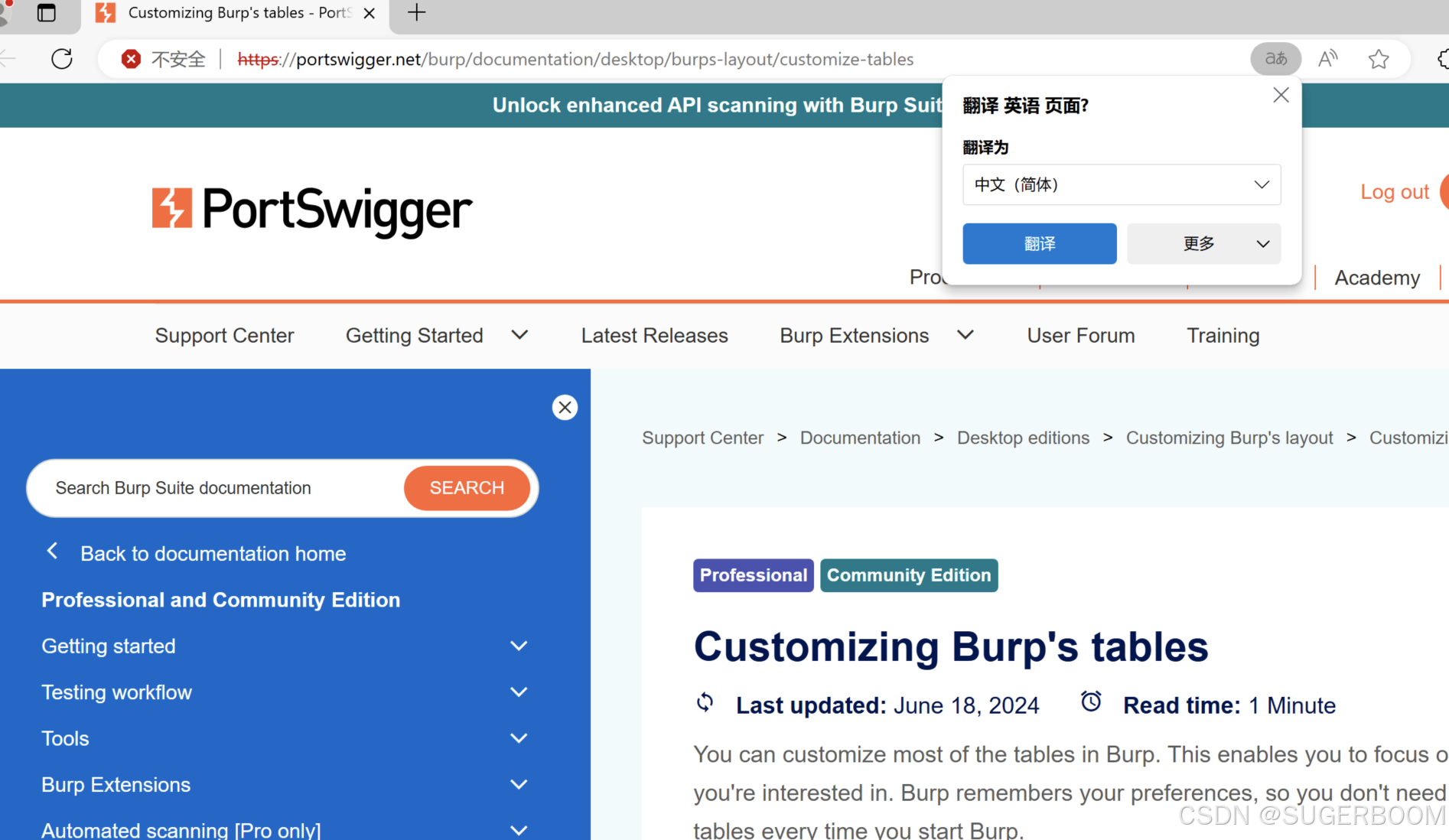Viewport: 1449px width, 840px height.
Task: Click the Getting Started menu item
Action: coord(414,335)
